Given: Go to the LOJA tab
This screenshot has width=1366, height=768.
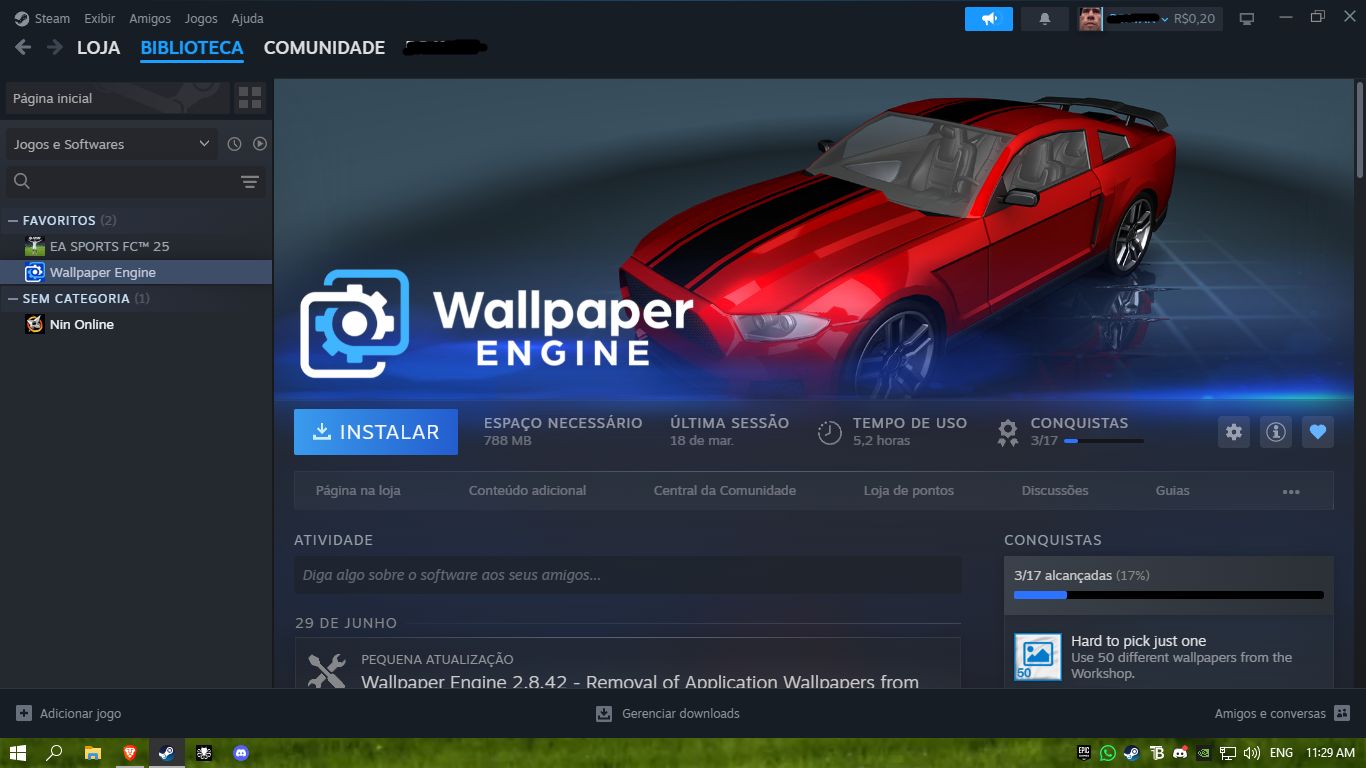Looking at the screenshot, I should pyautogui.click(x=98, y=47).
